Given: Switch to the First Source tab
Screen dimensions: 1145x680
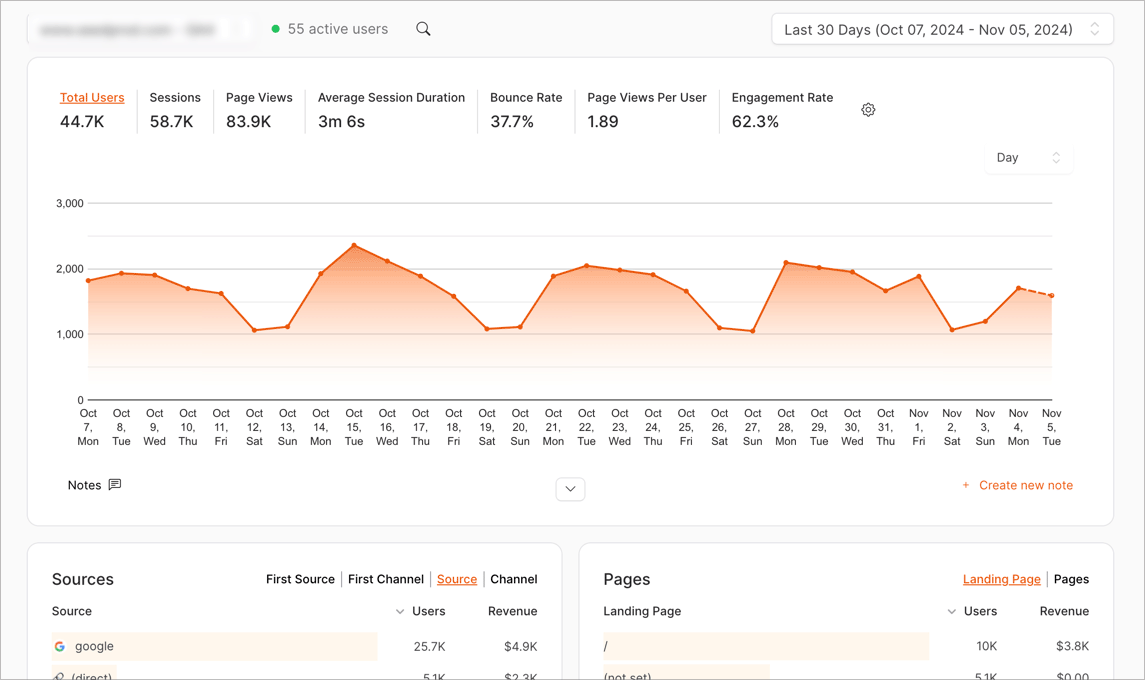Looking at the screenshot, I should tap(300, 579).
